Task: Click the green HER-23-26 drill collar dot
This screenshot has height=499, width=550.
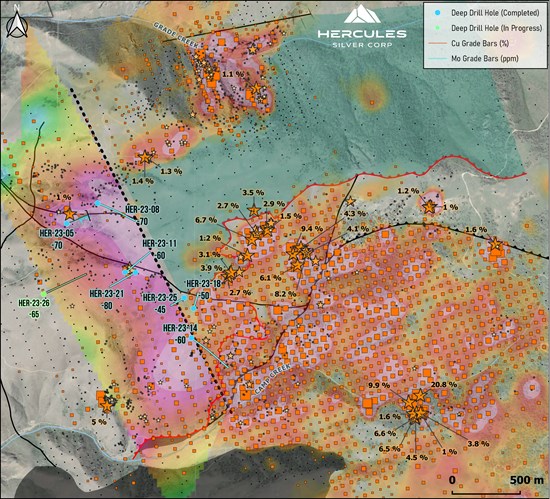Action: click(x=43, y=294)
